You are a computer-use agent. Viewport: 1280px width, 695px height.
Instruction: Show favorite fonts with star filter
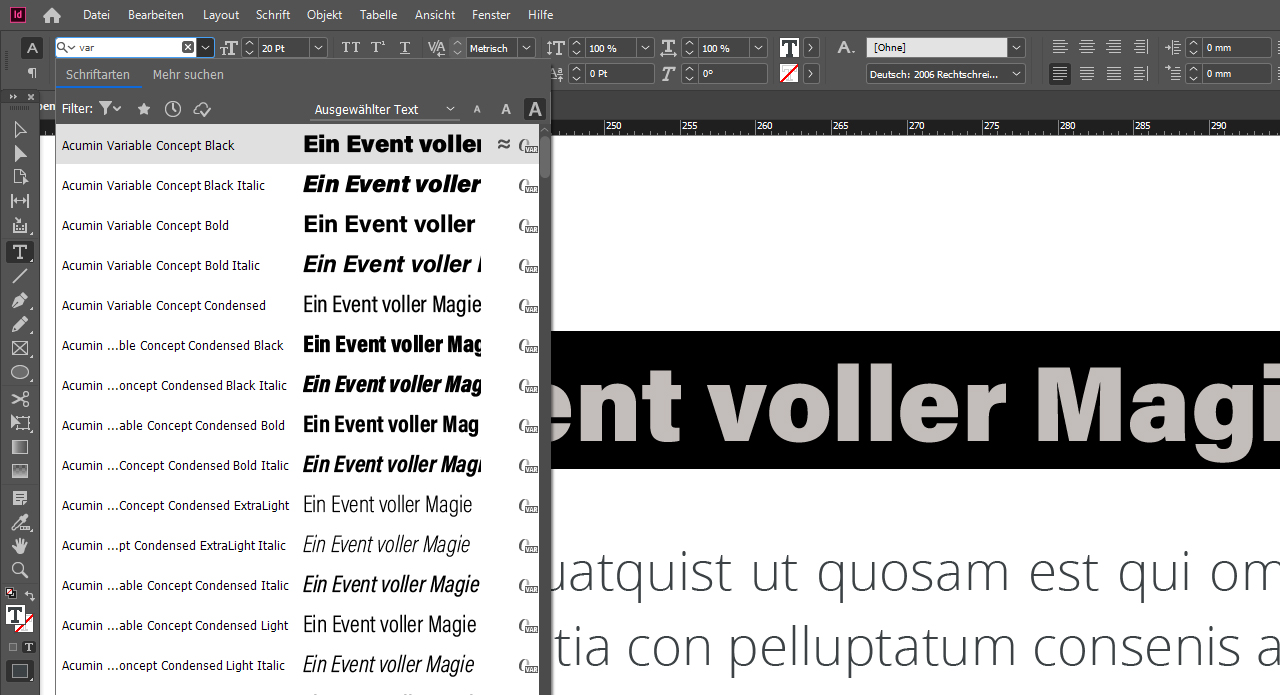click(x=144, y=109)
